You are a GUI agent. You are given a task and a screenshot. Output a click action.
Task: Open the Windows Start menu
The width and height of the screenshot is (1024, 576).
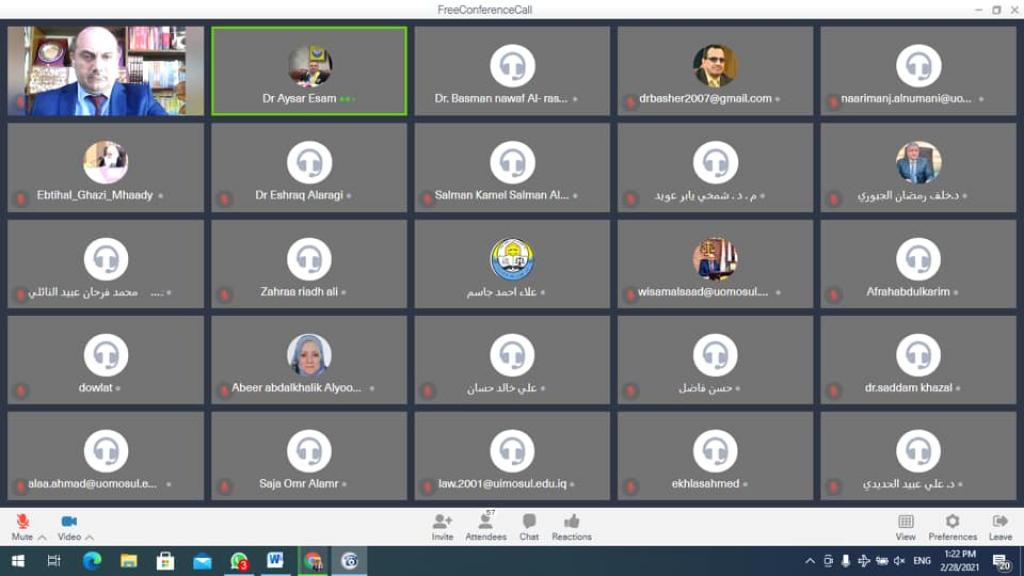point(17,561)
